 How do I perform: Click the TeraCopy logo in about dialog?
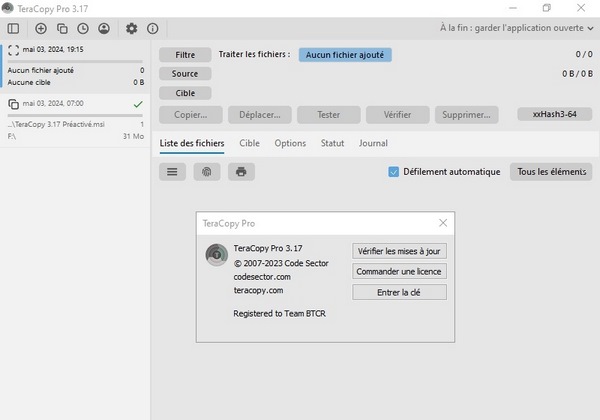pos(217,255)
